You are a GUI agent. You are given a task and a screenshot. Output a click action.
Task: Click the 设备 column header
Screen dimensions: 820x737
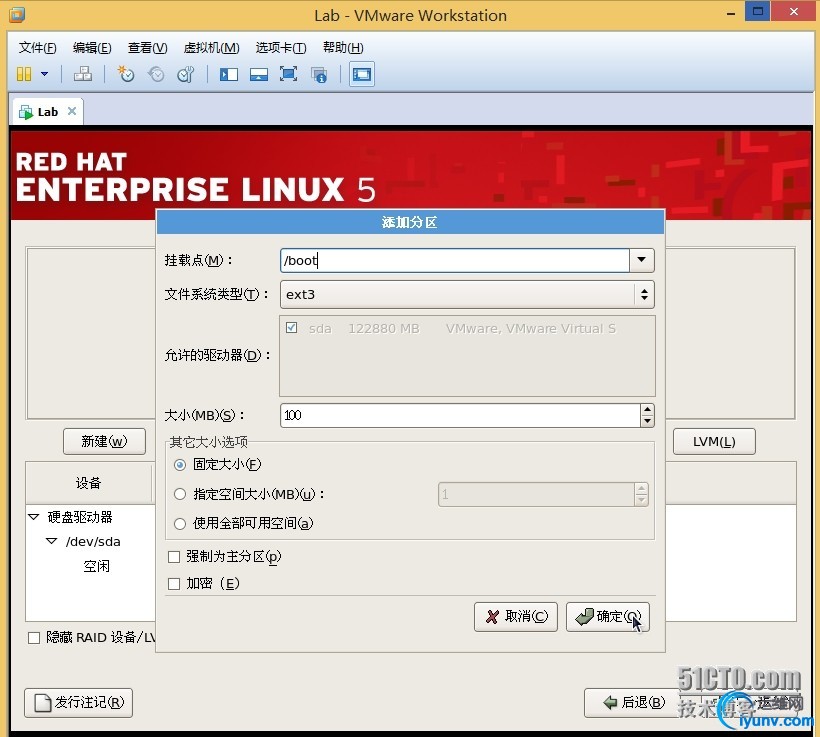pyautogui.click(x=88, y=483)
